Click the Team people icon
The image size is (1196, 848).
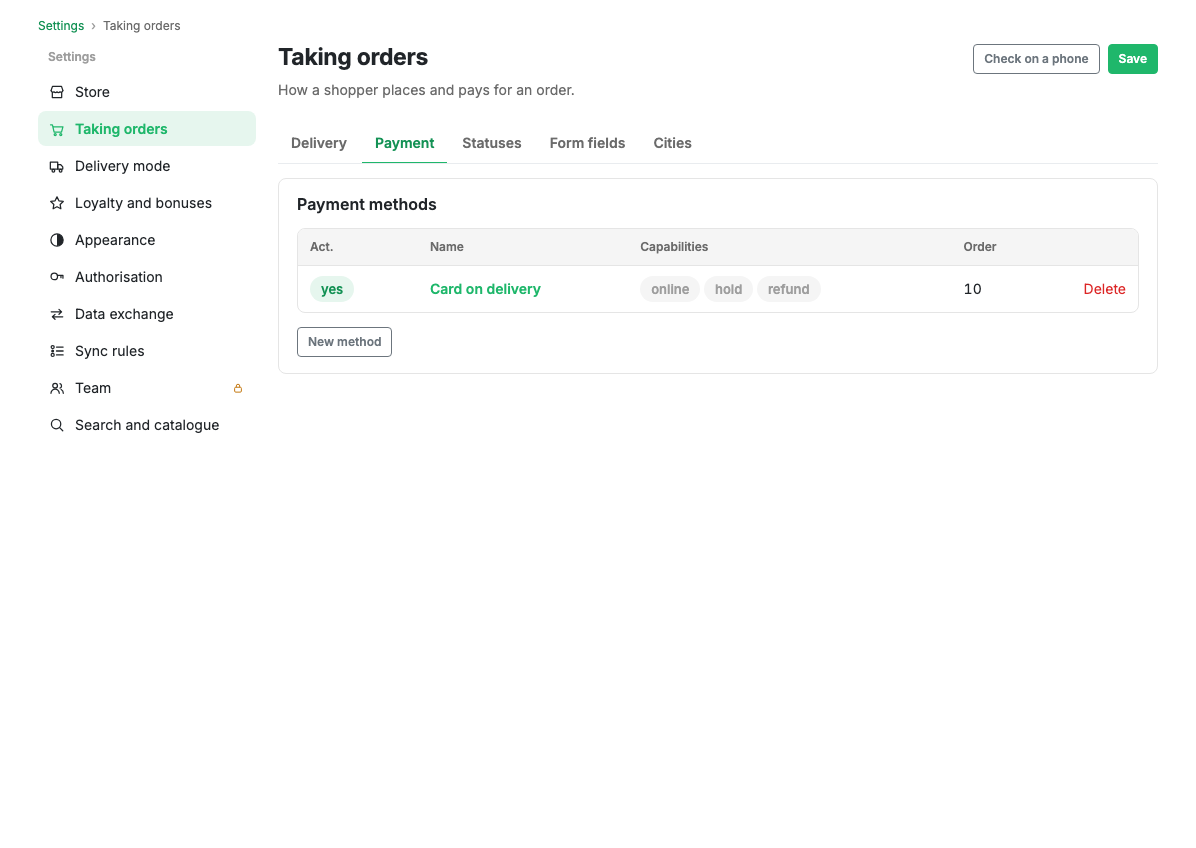[x=56, y=388]
